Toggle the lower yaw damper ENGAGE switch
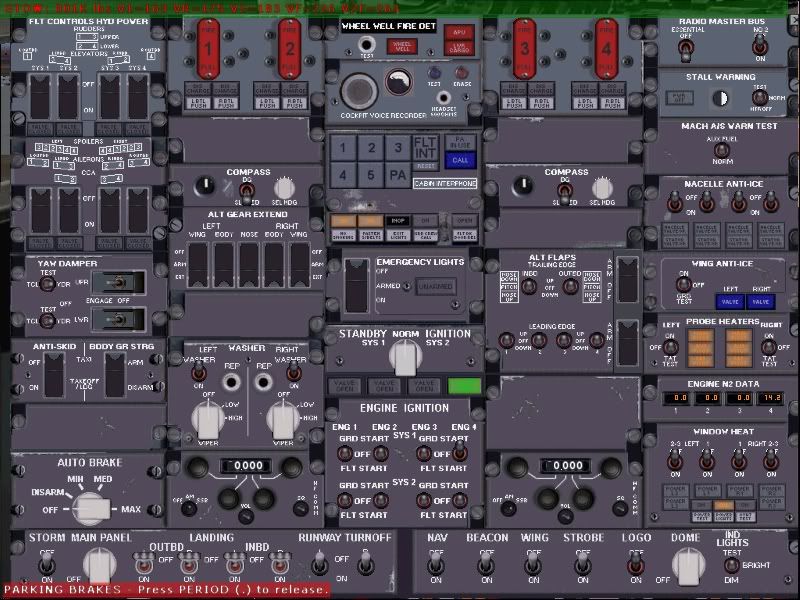800x600 pixels. click(x=118, y=320)
